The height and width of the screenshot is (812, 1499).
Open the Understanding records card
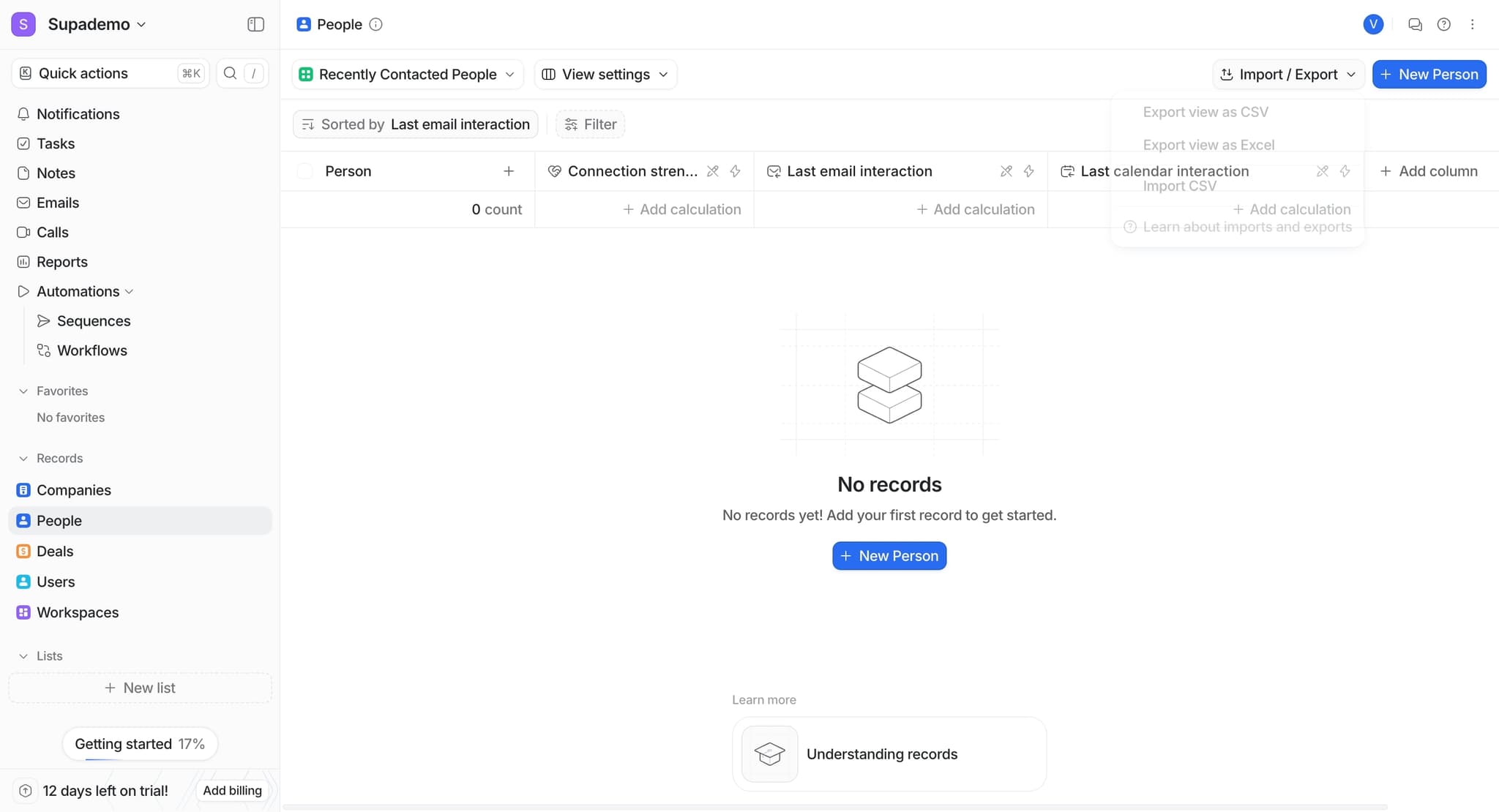point(889,753)
